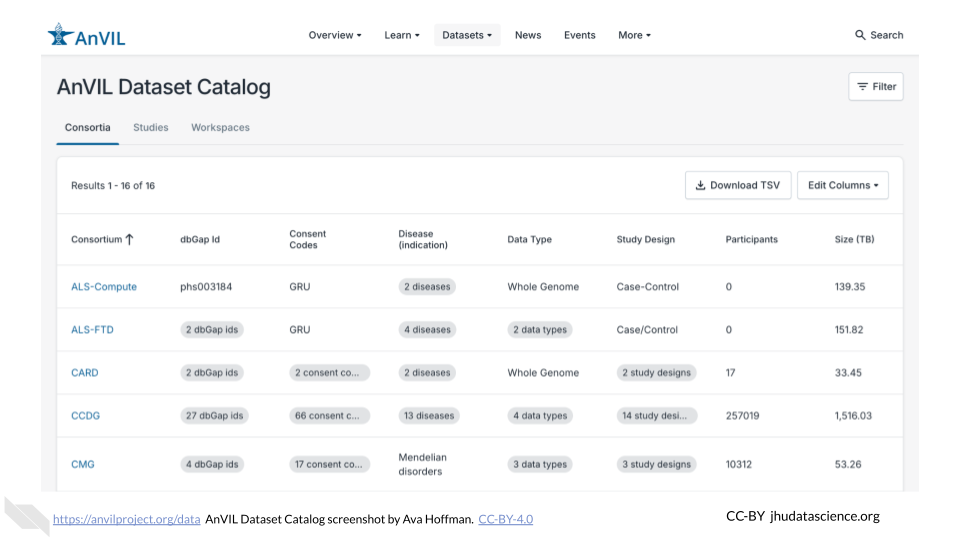Click Download TSV button
Image resolution: width=960 pixels, height=540 pixels.
(x=738, y=185)
